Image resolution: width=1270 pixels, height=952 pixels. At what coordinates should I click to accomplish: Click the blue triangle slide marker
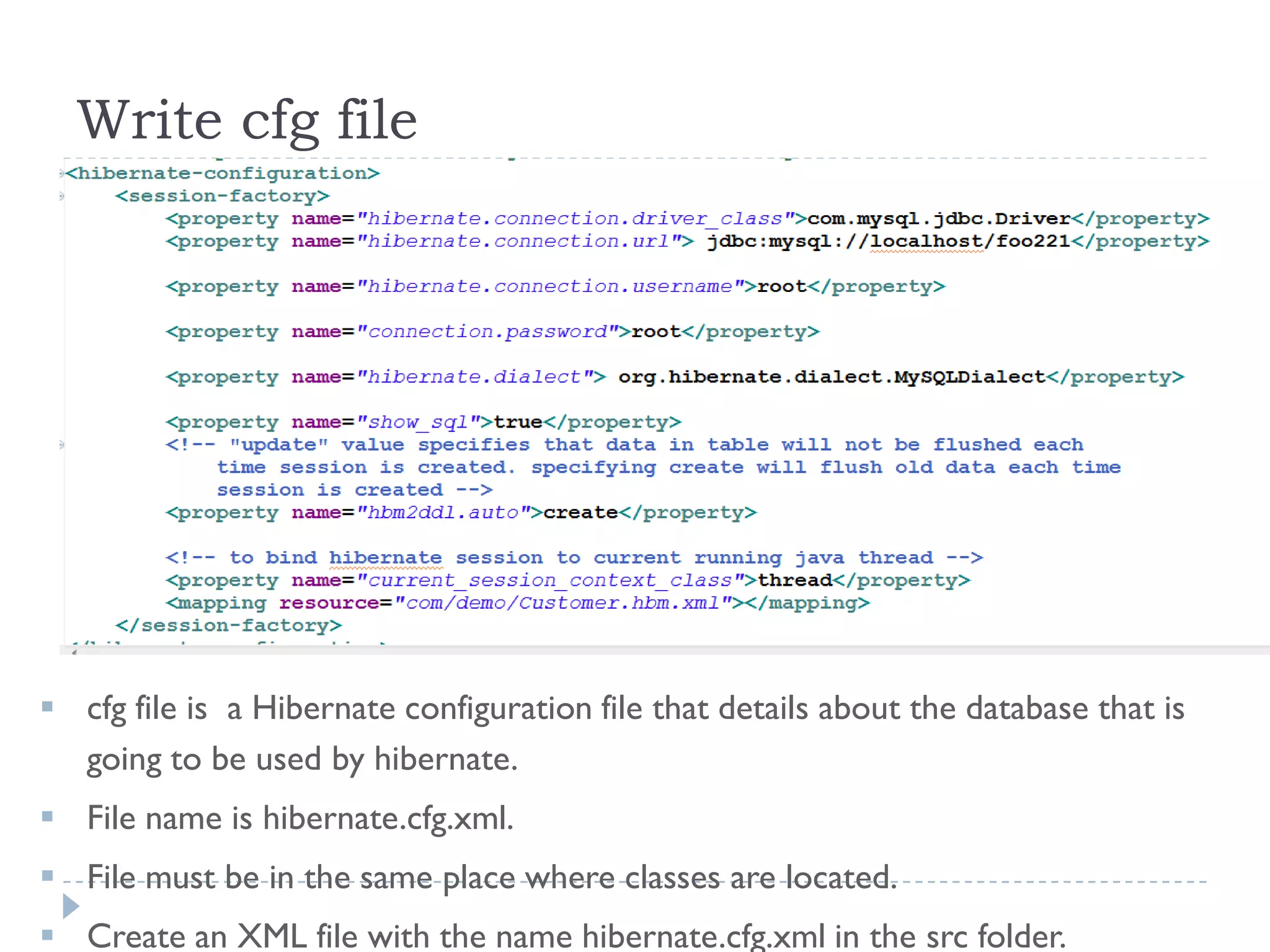[71, 906]
